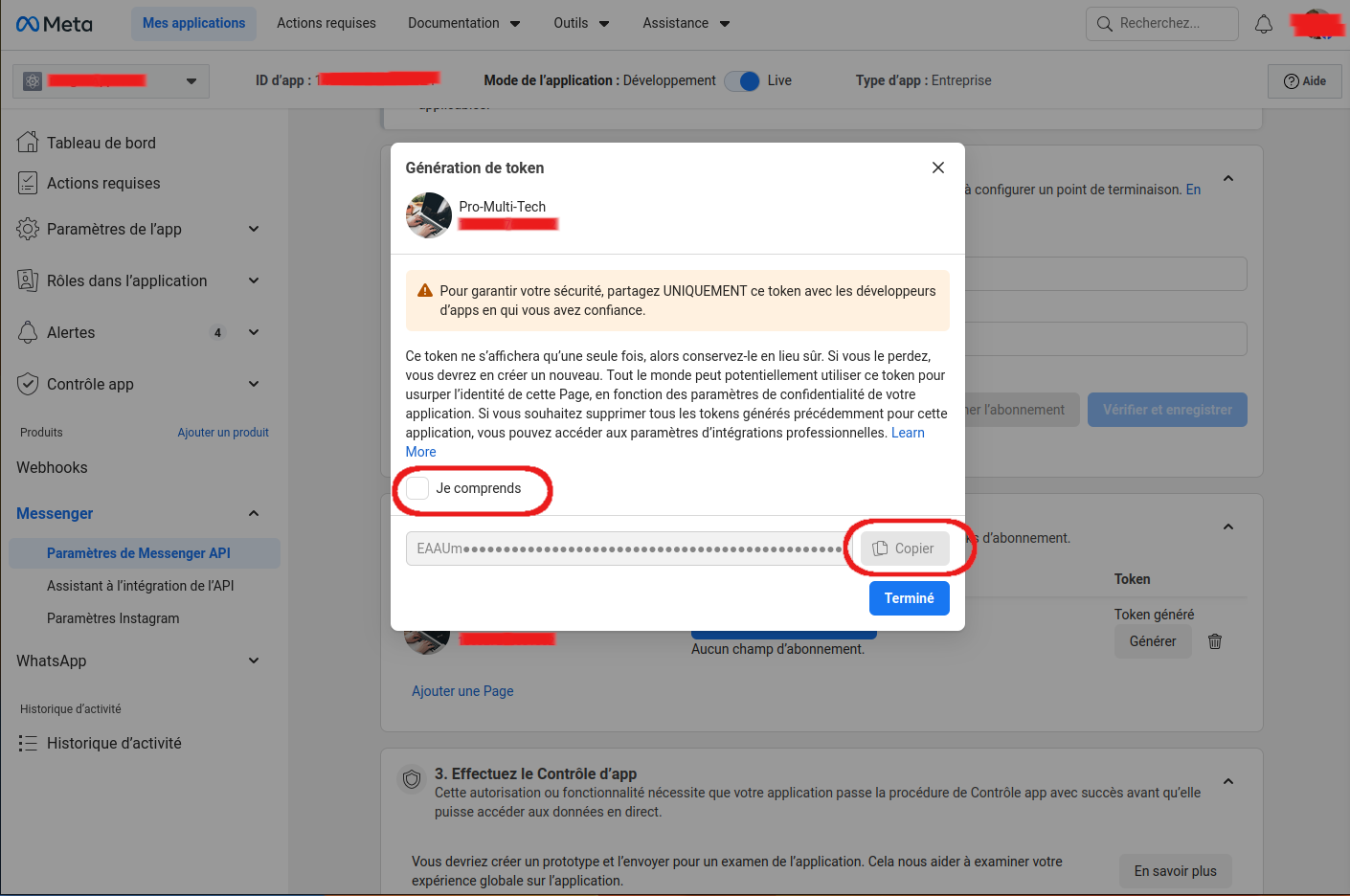
Task: Click the shield icon beside Effectuez le Contrôle d'app
Action: pos(412,779)
